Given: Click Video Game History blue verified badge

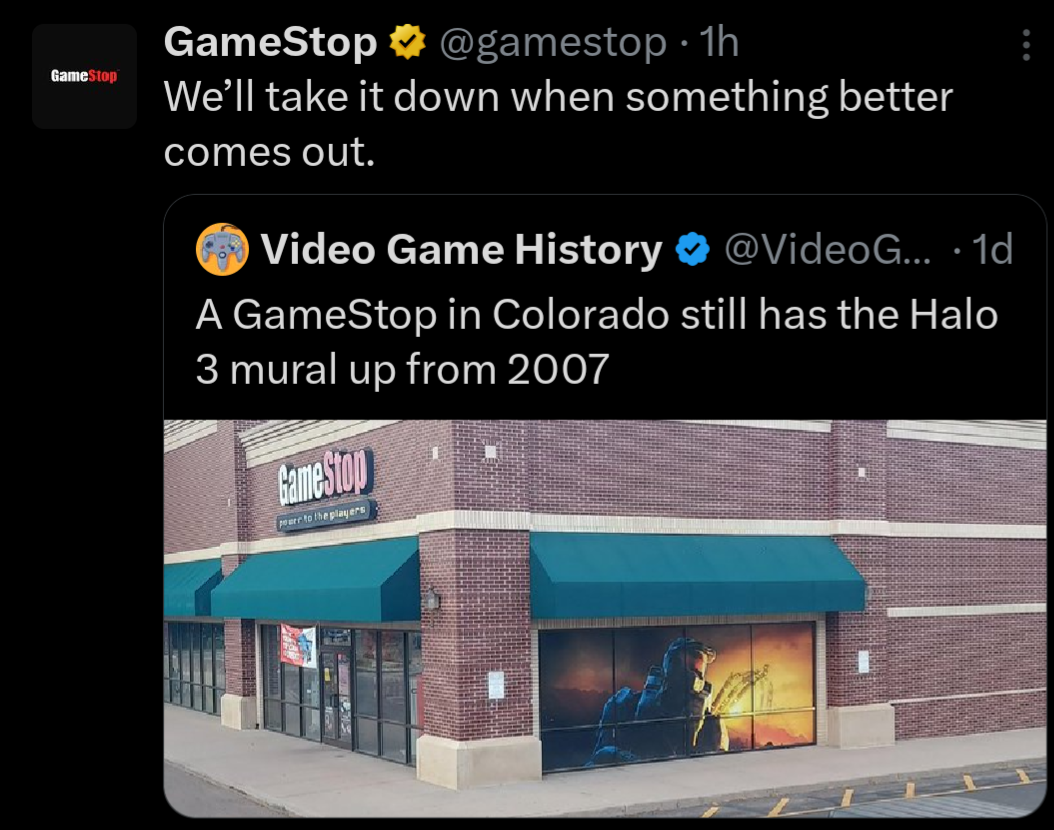Looking at the screenshot, I should (692, 250).
